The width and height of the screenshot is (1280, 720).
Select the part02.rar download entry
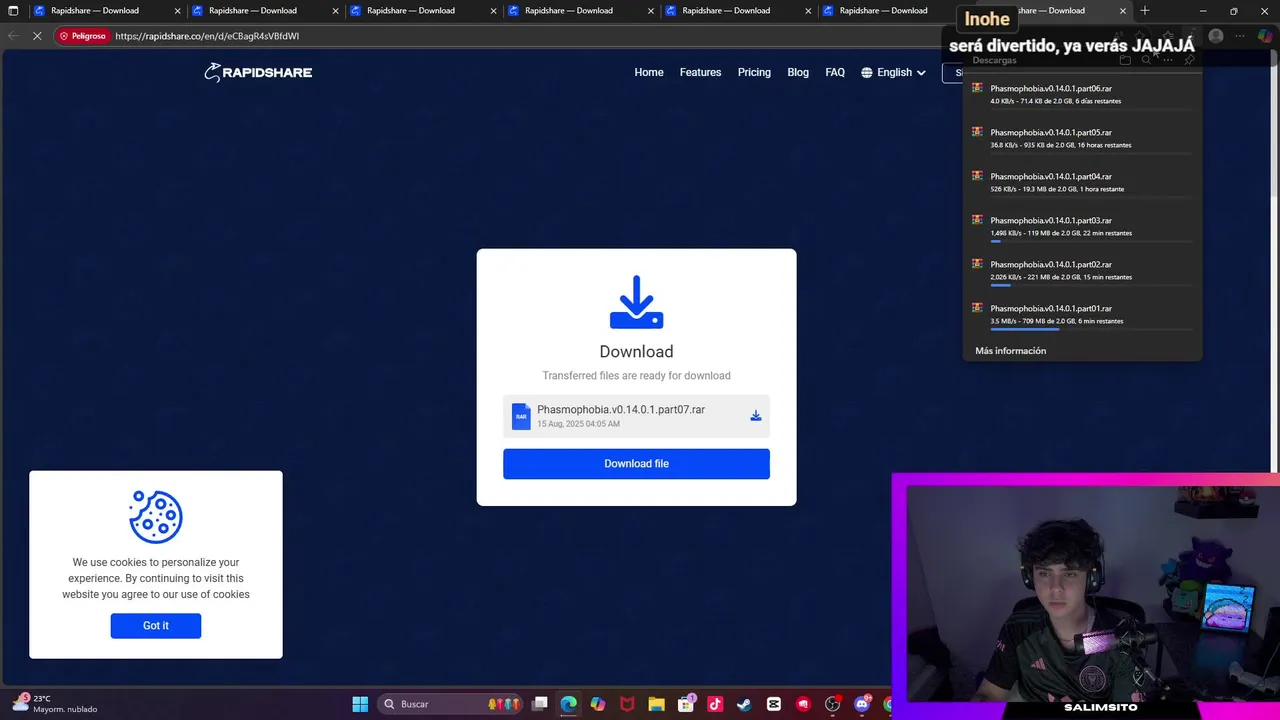[x=1082, y=270]
